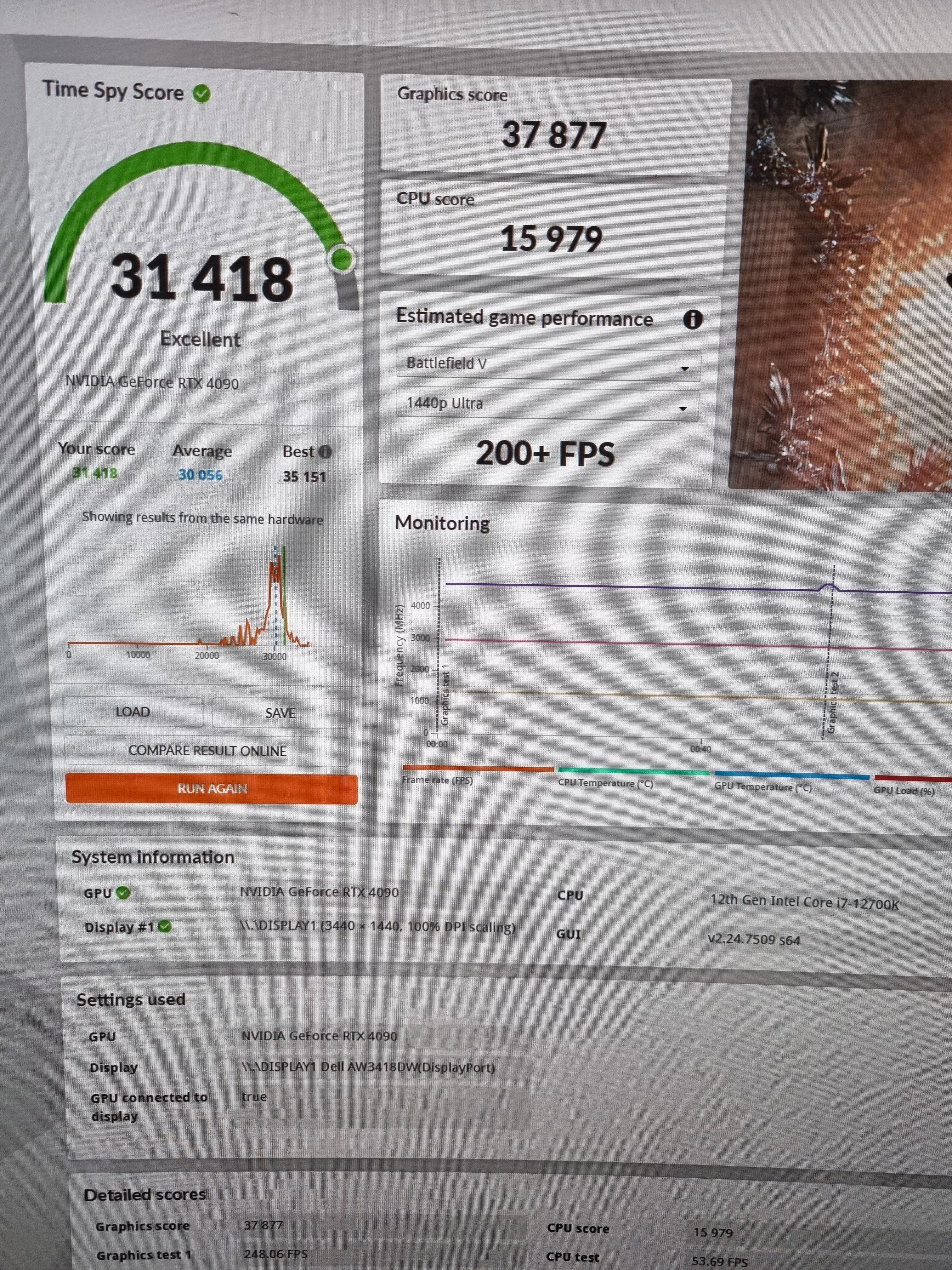
Task: Toggle the GPU Load (%) legend
Action: pyautogui.click(x=912, y=786)
